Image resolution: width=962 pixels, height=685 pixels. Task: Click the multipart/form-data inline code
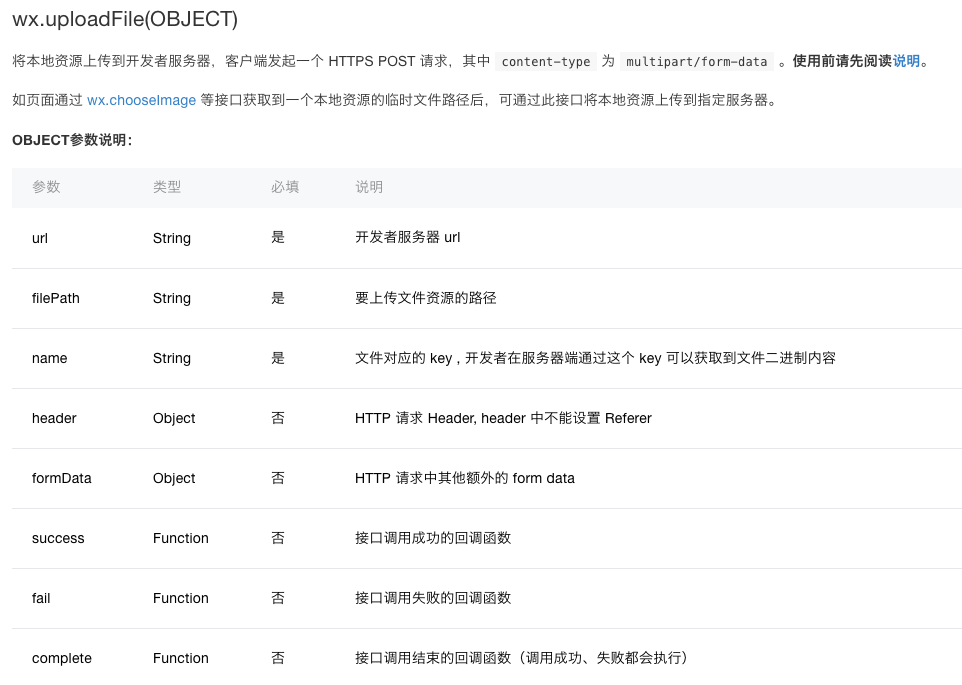696,62
